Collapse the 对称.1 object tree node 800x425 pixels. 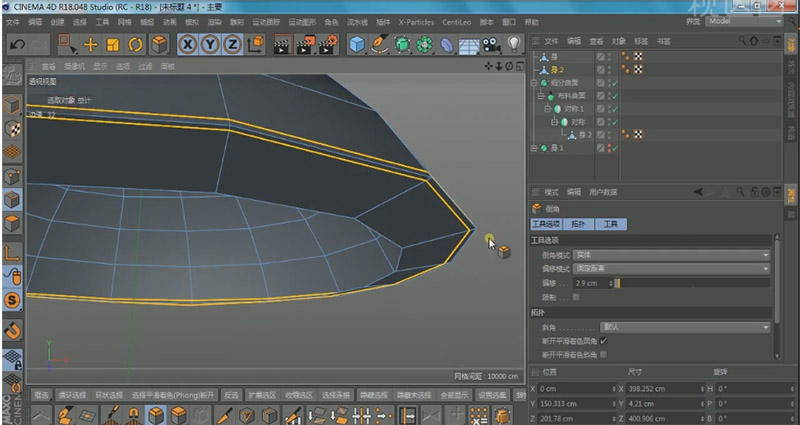tap(547, 109)
